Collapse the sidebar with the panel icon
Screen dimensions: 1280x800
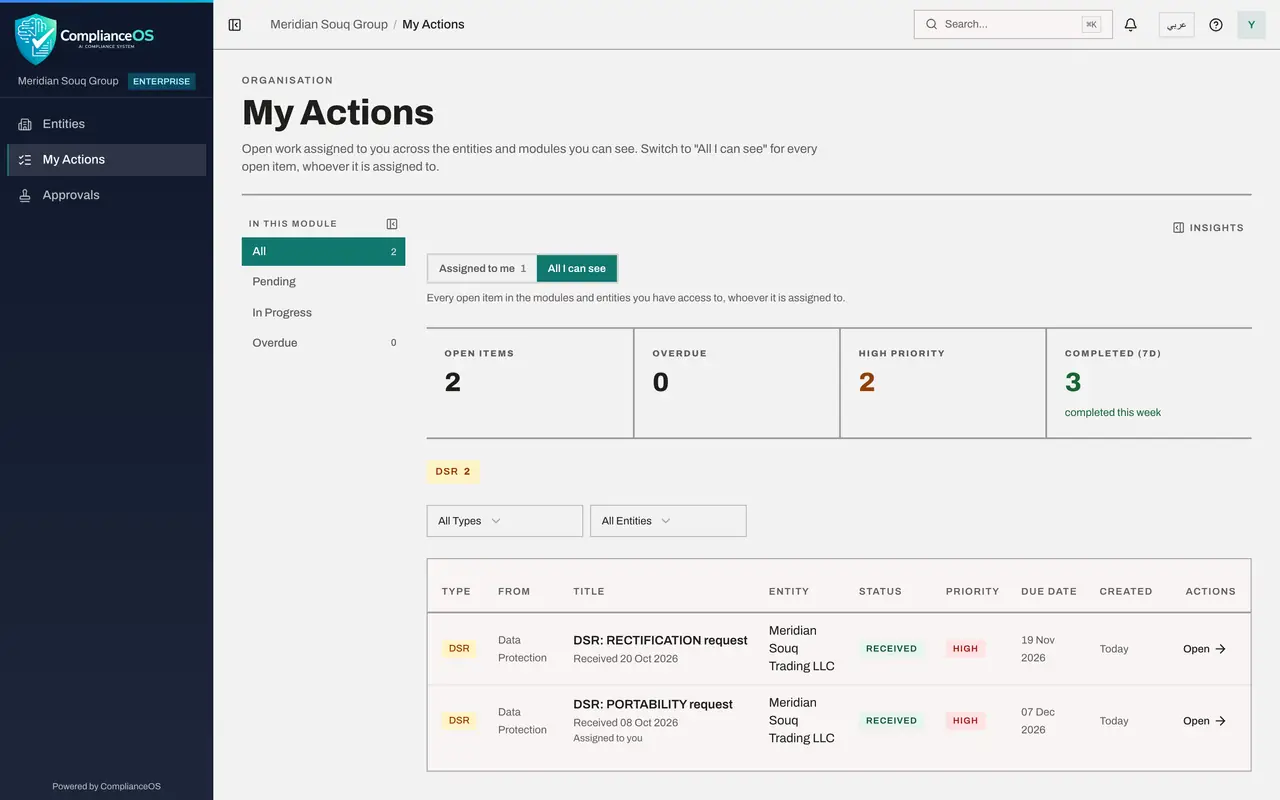click(235, 24)
